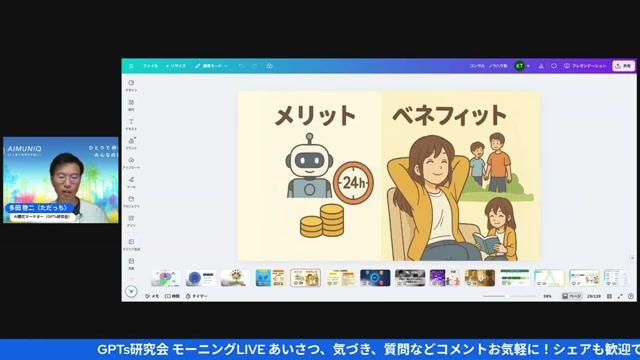Viewport: 640px width, 360px height.
Task: Select the gold coins stack illustration
Action: (x=322, y=221)
